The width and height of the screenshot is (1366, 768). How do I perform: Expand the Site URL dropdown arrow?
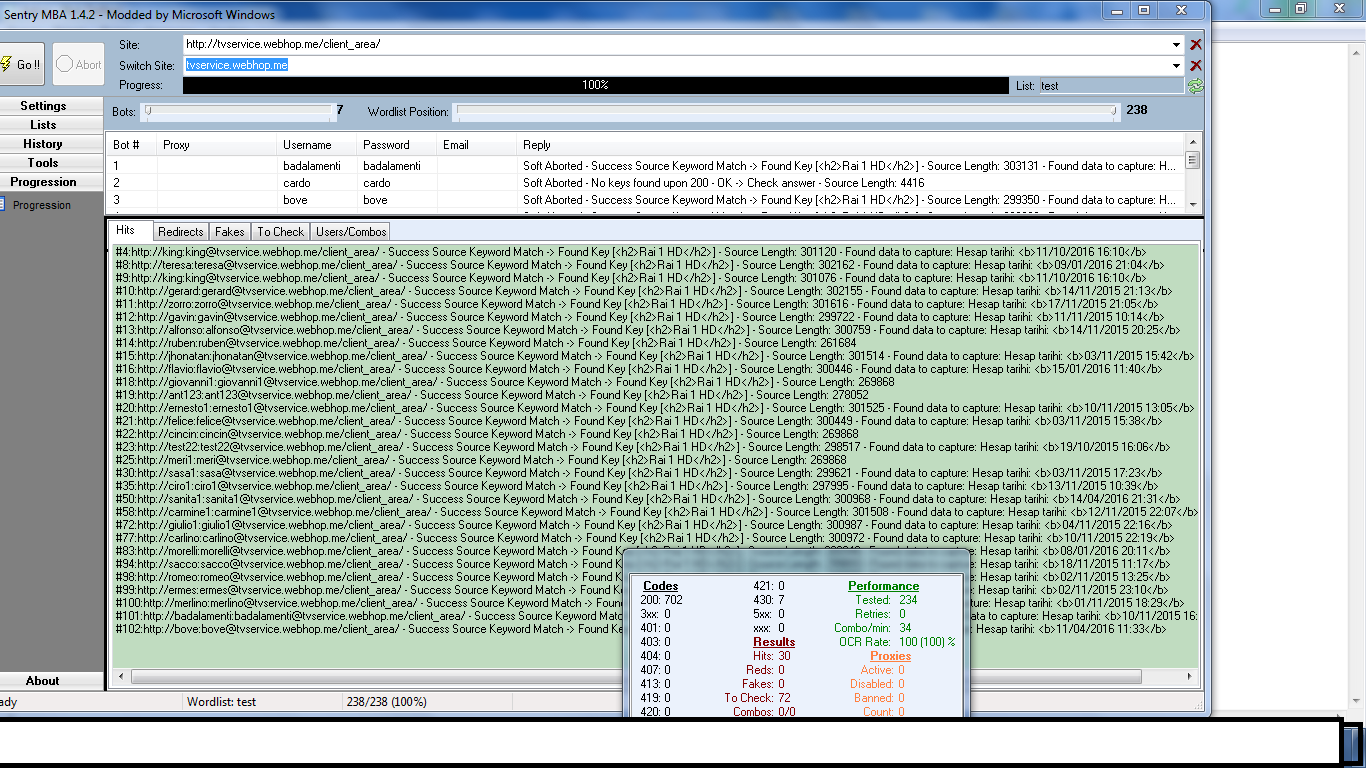[1177, 45]
